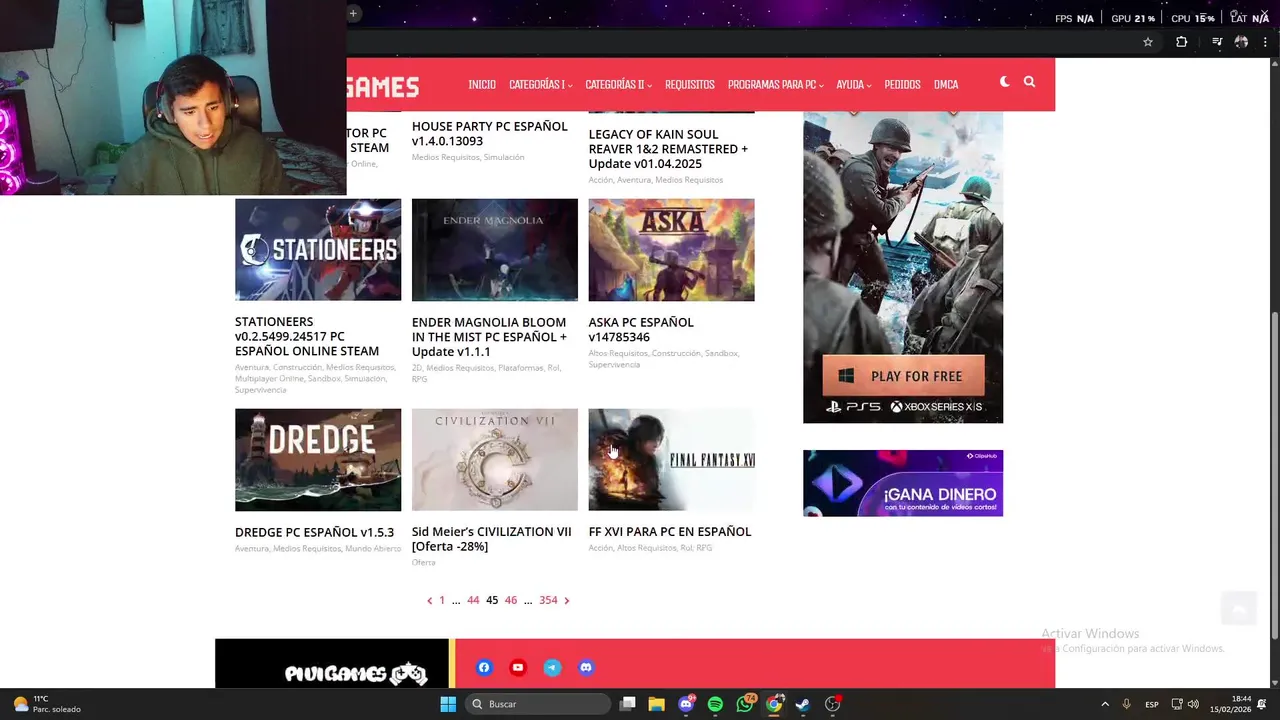1280x720 pixels.
Task: Open Spotify from the taskbar
Action: click(715, 704)
